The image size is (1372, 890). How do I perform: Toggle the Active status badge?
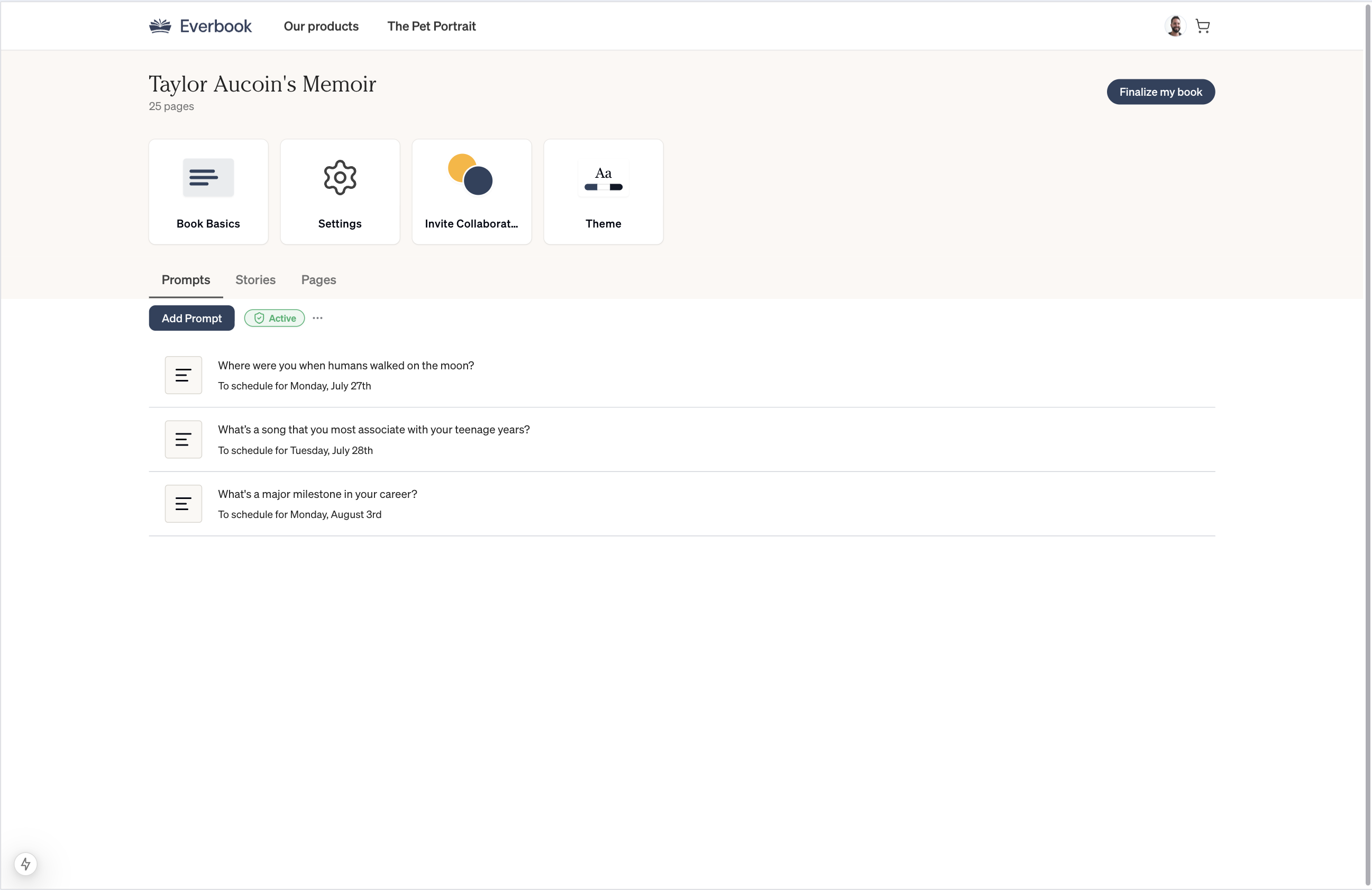pos(275,318)
